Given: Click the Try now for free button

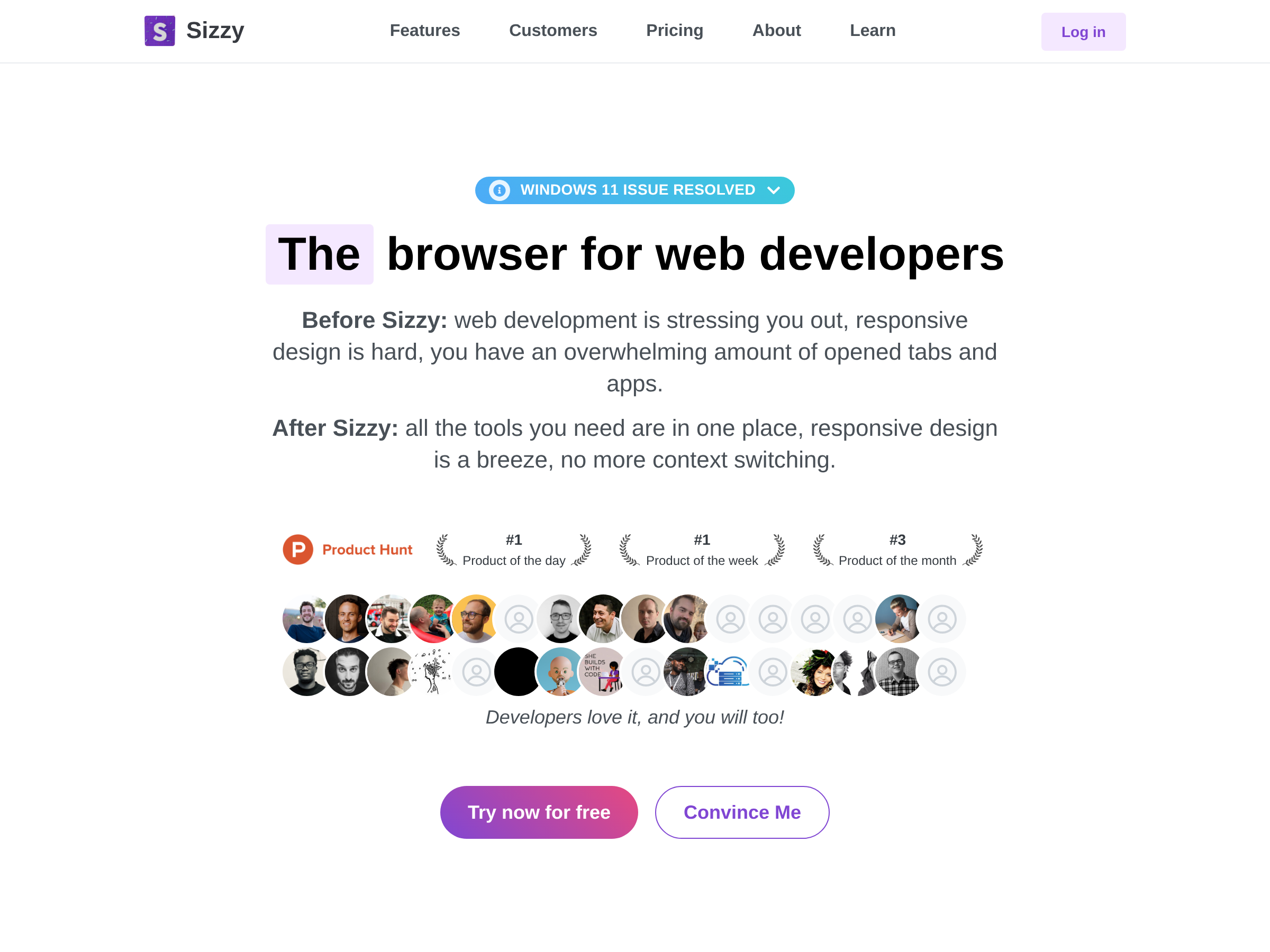Looking at the screenshot, I should click(x=539, y=812).
